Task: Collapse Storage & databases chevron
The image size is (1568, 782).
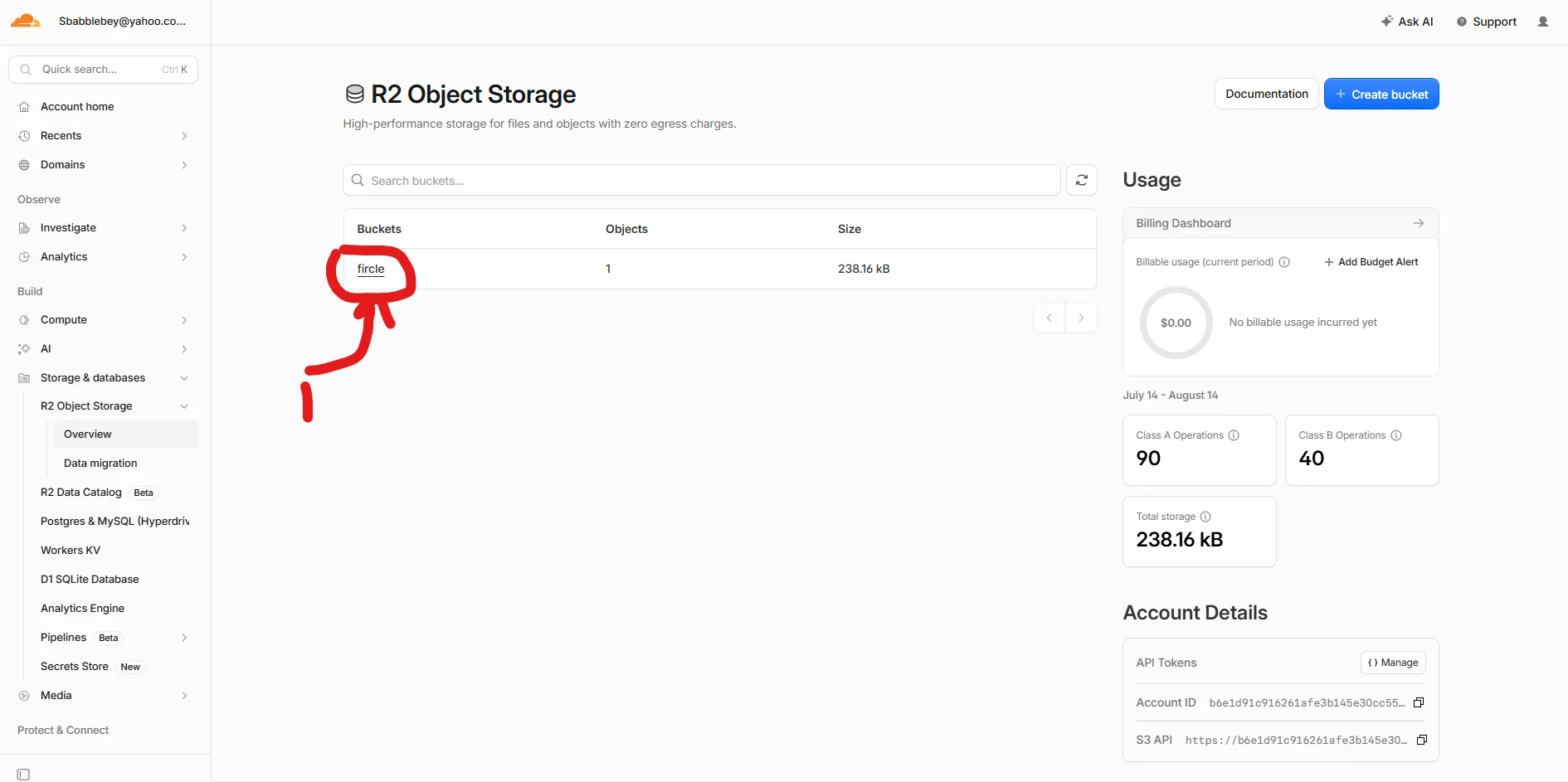Action: pos(184,378)
